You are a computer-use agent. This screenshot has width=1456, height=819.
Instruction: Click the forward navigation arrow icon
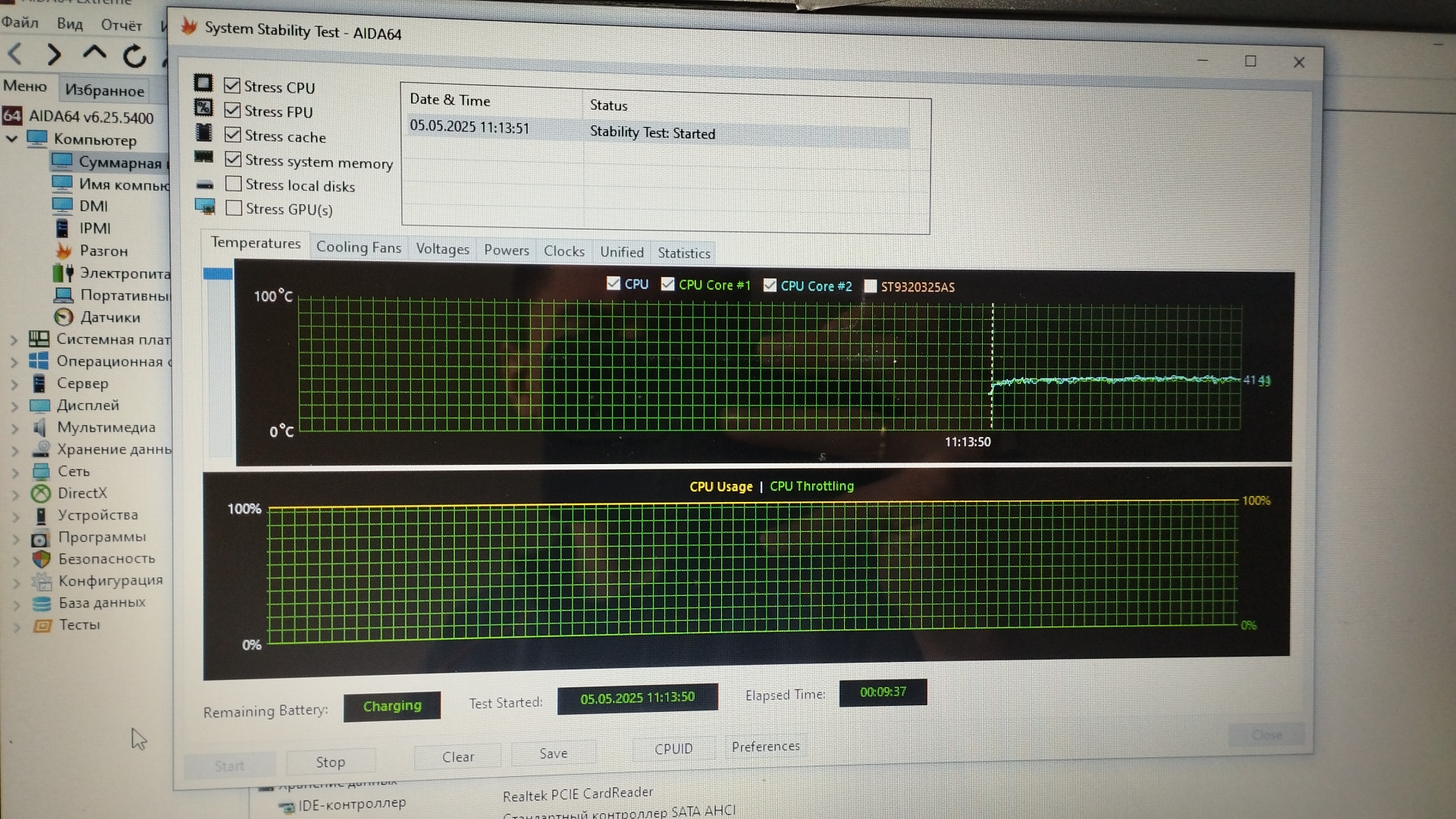pos(53,55)
